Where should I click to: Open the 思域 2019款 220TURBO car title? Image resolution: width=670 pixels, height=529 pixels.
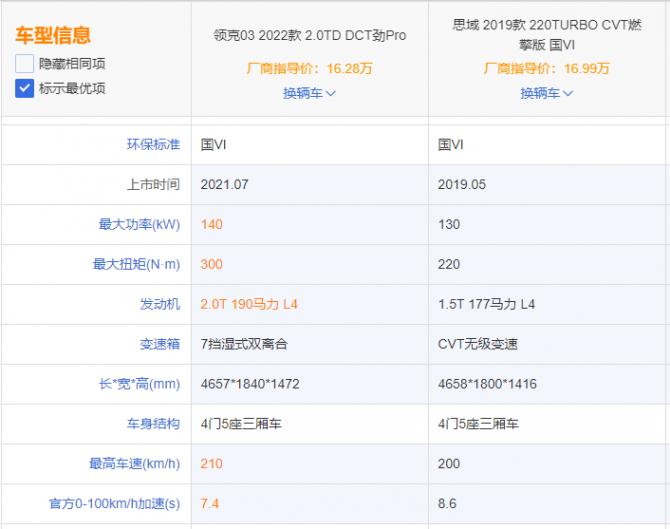click(548, 36)
